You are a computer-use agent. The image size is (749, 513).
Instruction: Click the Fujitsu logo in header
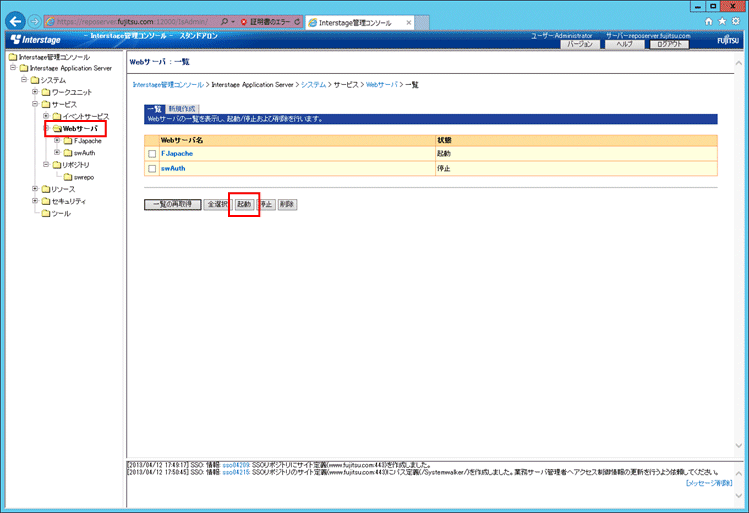(x=728, y=41)
